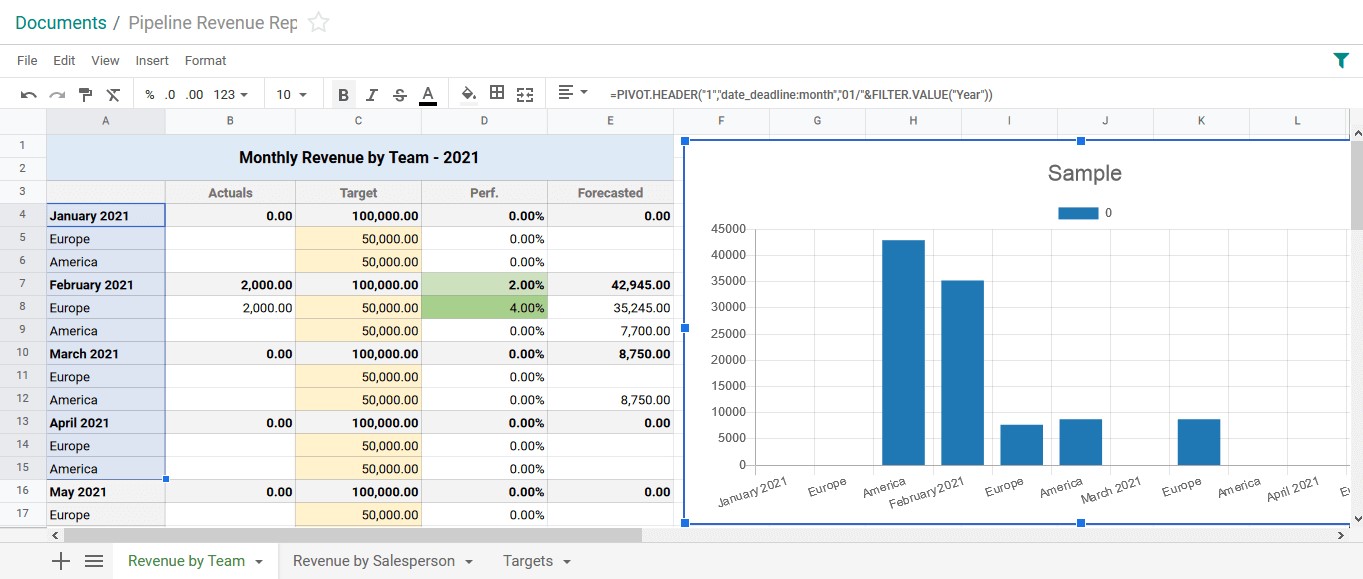Select column E header
Viewport: 1363px width, 579px height.
(x=610, y=121)
